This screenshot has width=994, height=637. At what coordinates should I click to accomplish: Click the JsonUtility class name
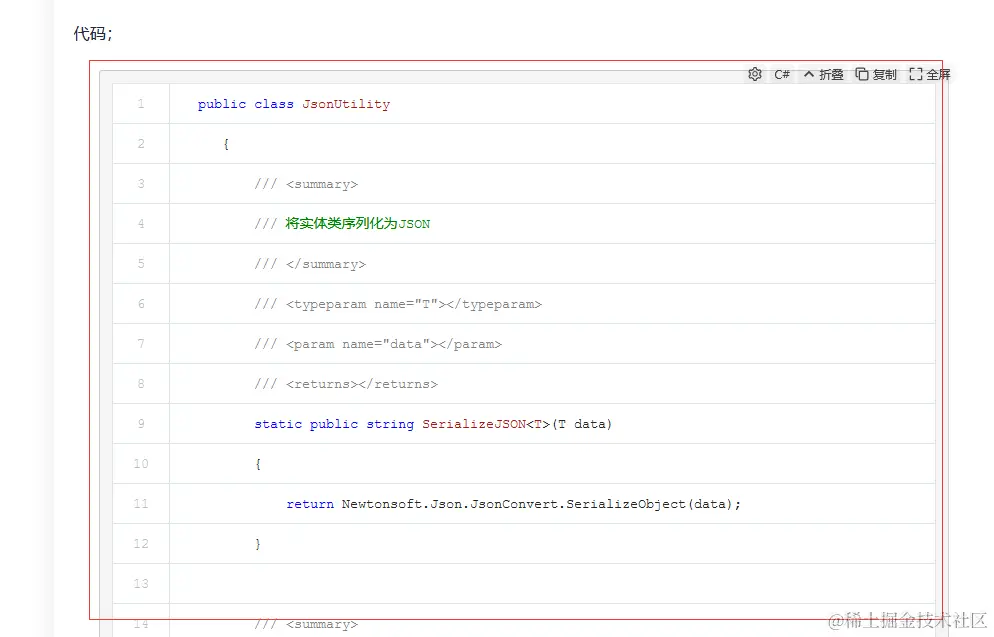tap(346, 104)
